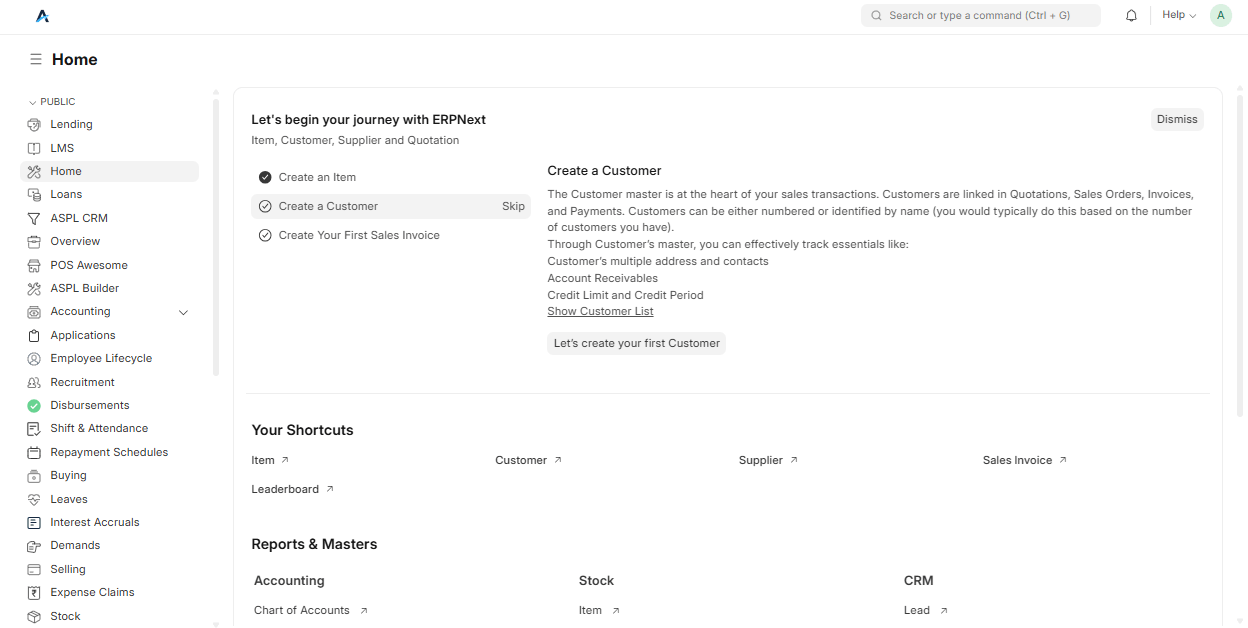Screen dimensions: 1248x628
Task: Expand the Accounting sidebar chevron
Action: coord(183,312)
